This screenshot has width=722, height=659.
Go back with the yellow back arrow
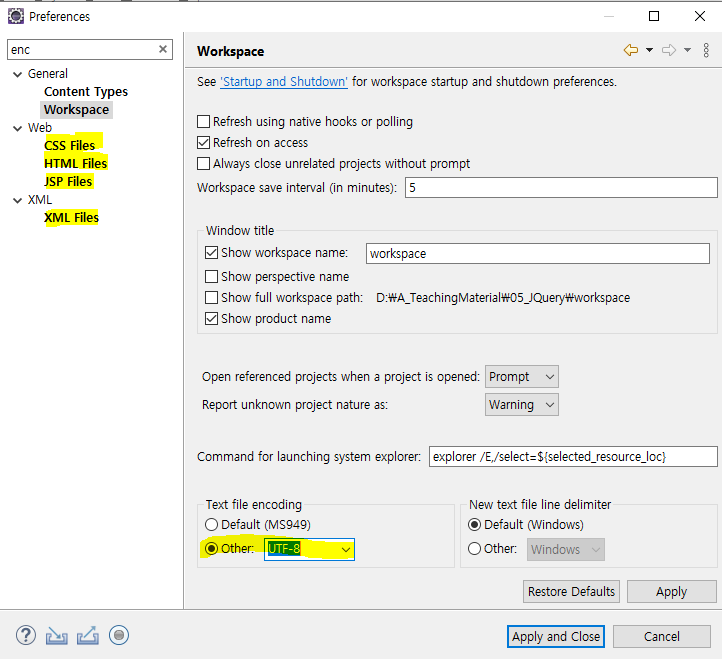pos(631,50)
